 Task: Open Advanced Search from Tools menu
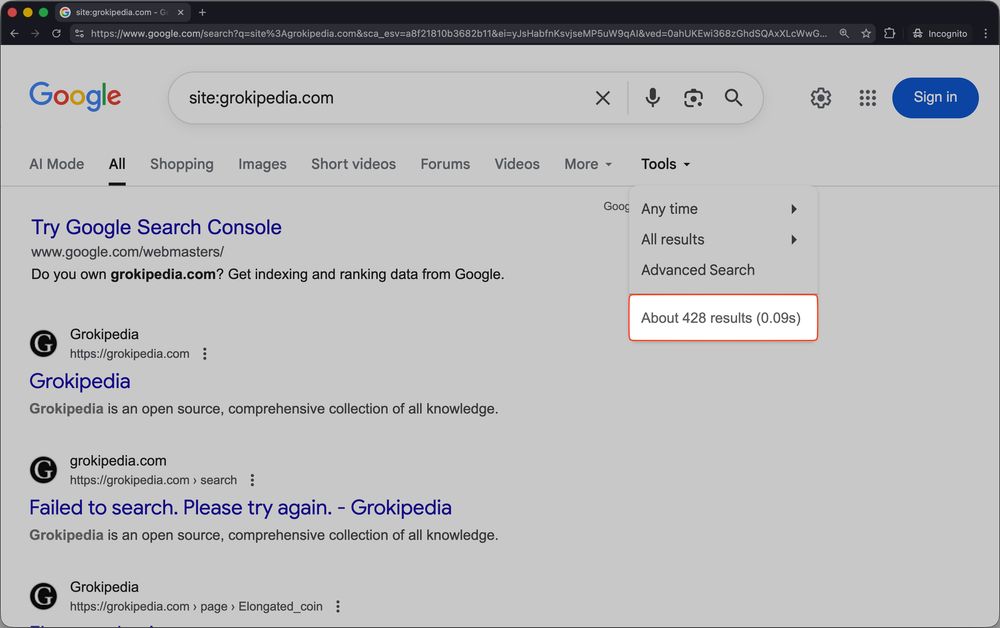click(x=698, y=270)
